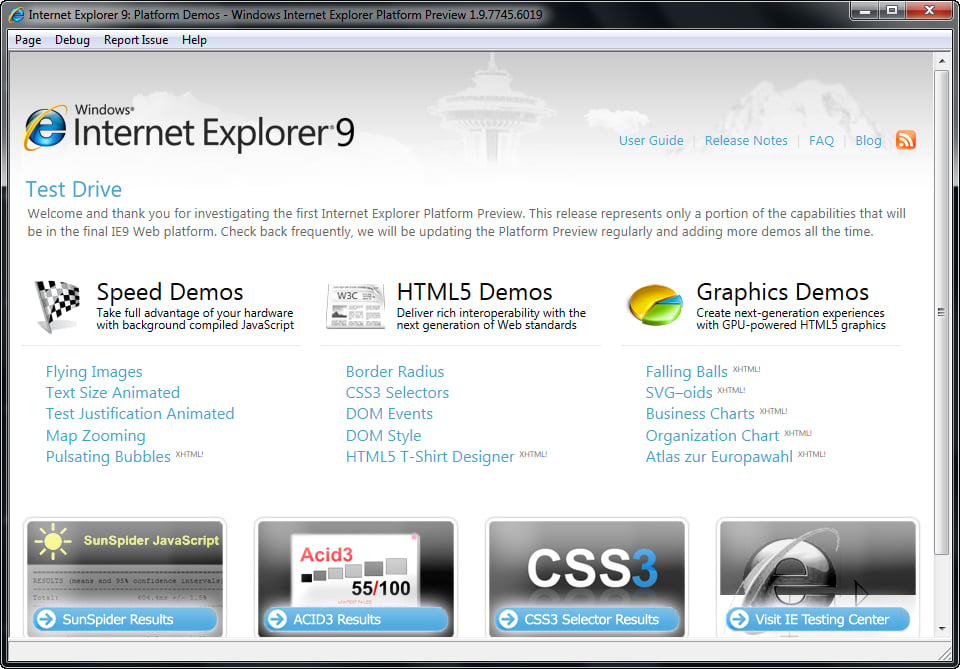Open the User Guide link
Image resolution: width=960 pixels, height=669 pixels.
pyautogui.click(x=651, y=140)
